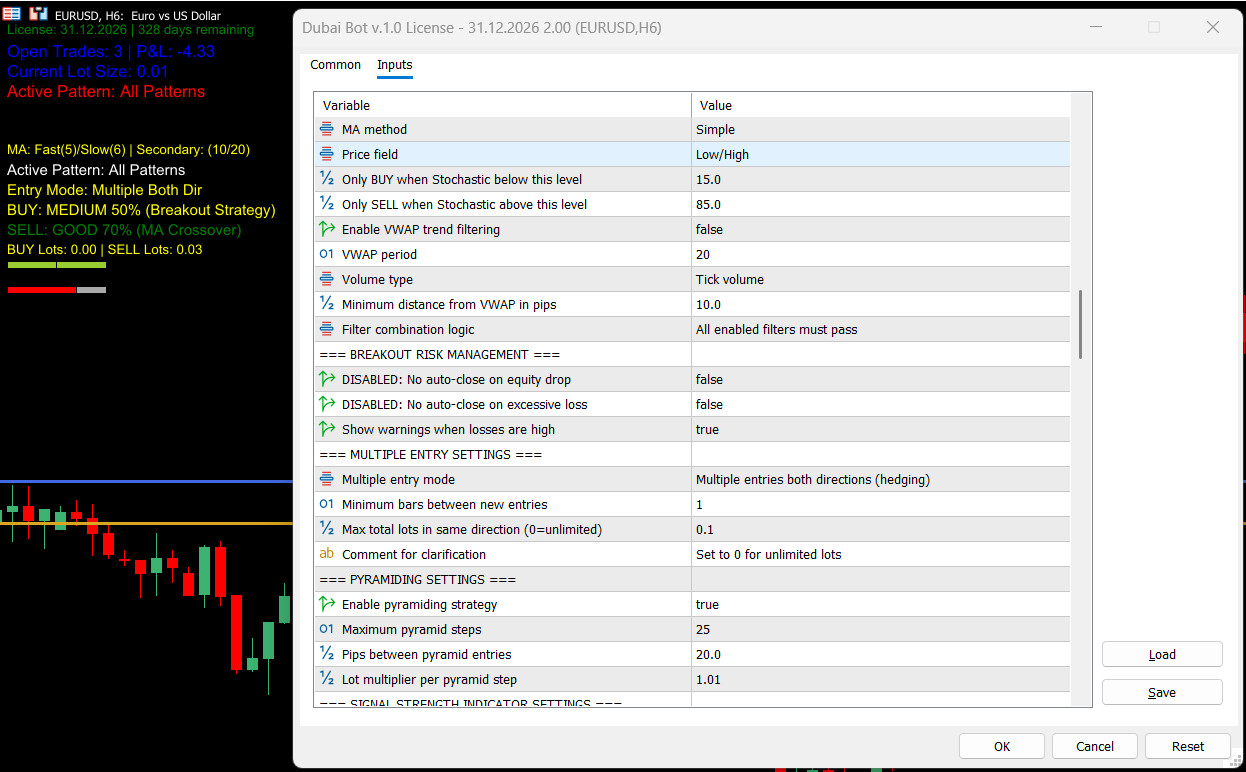
Task: Click integer icon beside Minimum bars between new entries
Action: (x=327, y=504)
